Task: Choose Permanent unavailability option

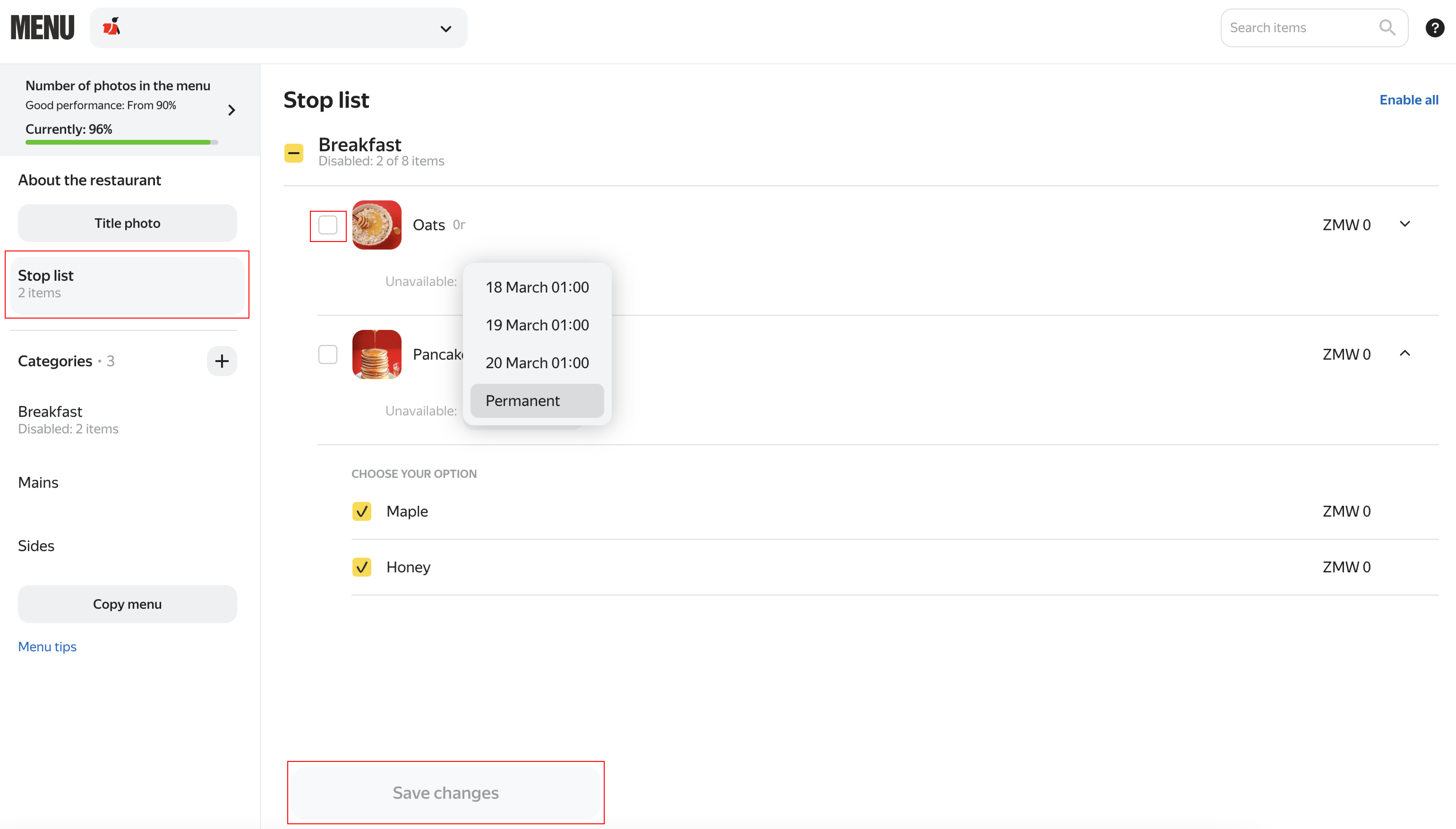Action: coord(537,401)
